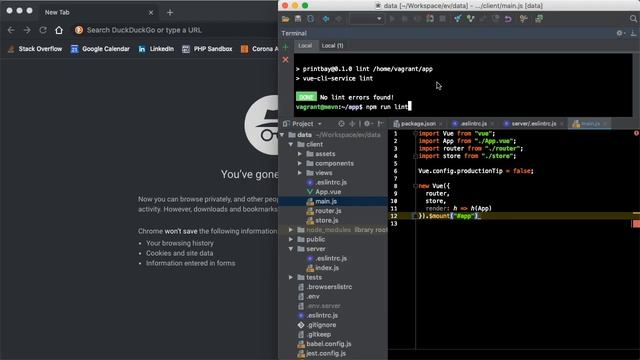Click the VCS update project icon

click(458, 19)
